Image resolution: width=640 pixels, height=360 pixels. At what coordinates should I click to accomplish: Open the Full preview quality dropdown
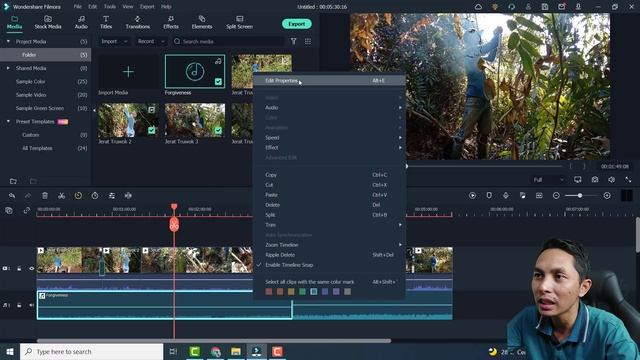(548, 180)
